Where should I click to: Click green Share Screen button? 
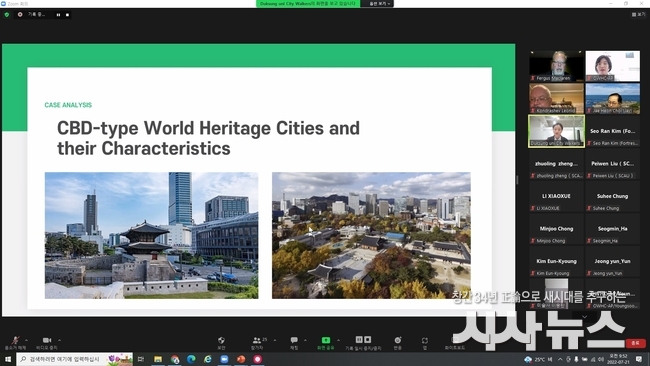[326, 342]
